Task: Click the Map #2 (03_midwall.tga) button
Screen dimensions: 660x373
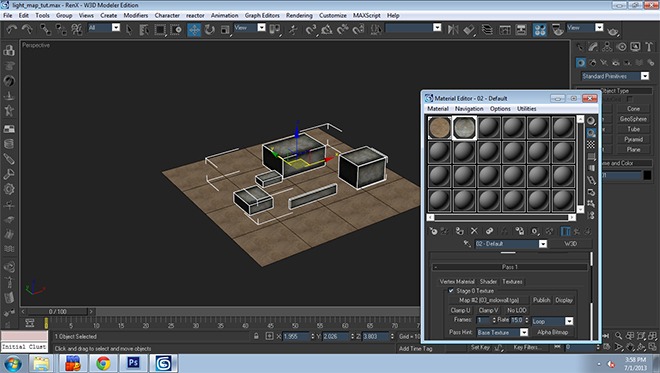Action: (x=489, y=300)
